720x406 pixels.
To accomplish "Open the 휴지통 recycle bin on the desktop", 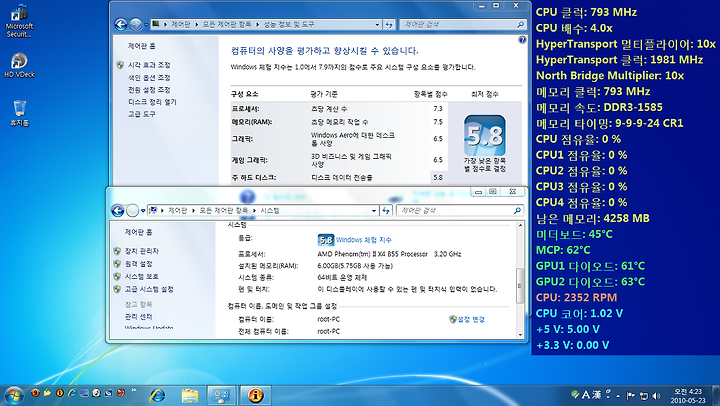I will pyautogui.click(x=19, y=113).
